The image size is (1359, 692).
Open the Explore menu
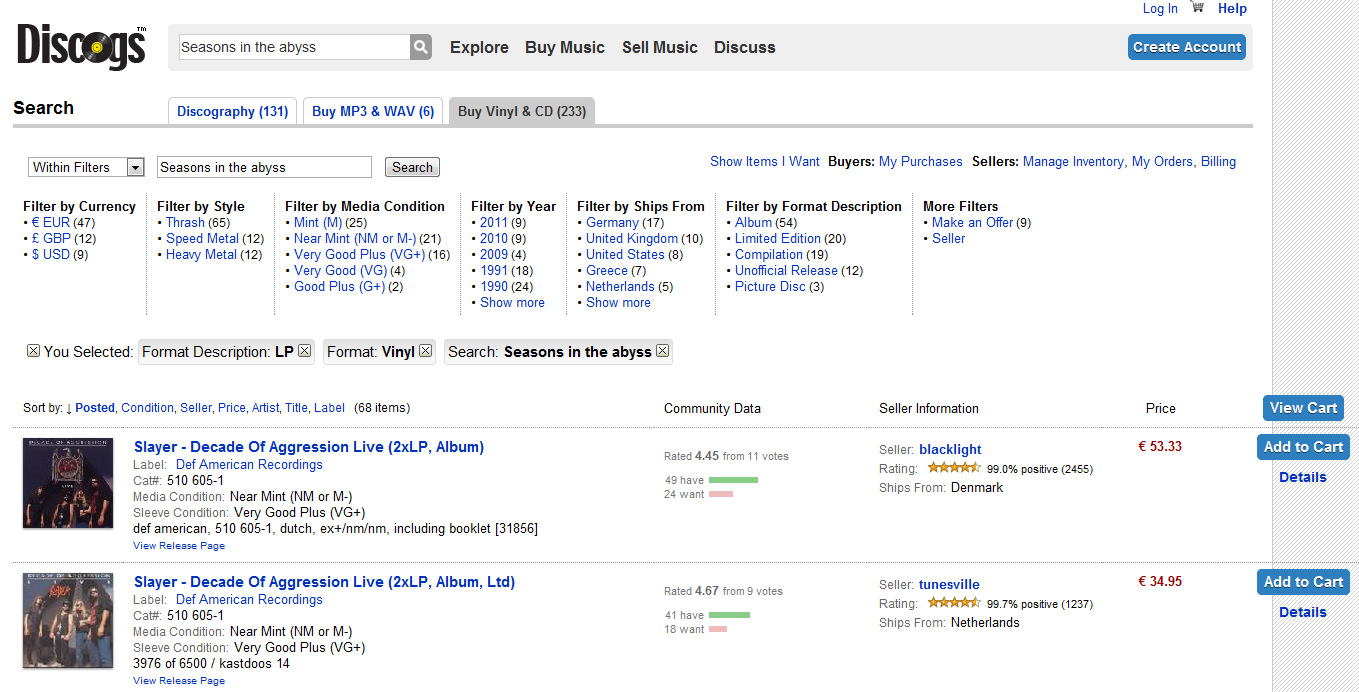pyautogui.click(x=479, y=47)
